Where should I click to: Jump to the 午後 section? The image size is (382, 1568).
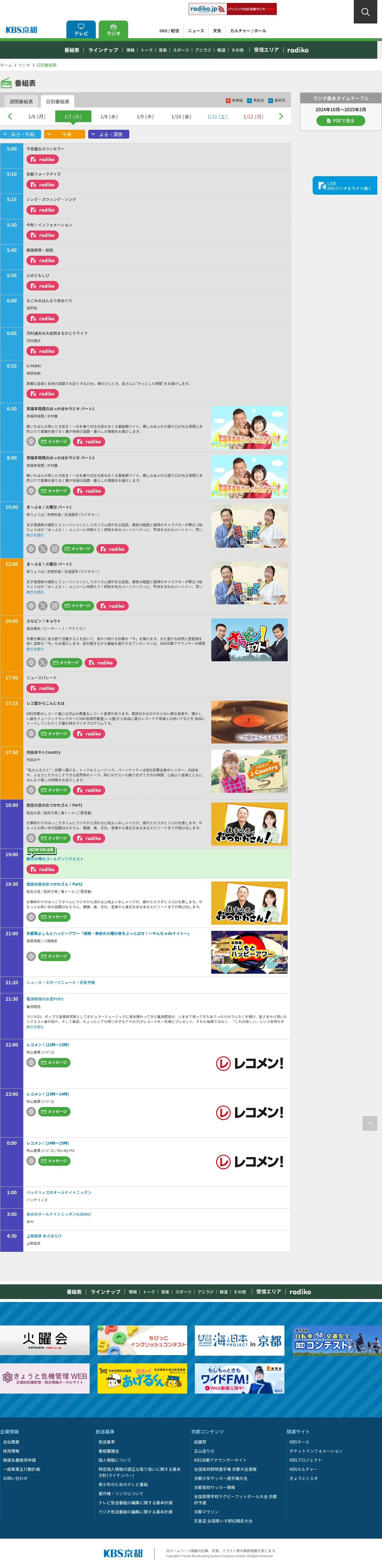click(65, 134)
